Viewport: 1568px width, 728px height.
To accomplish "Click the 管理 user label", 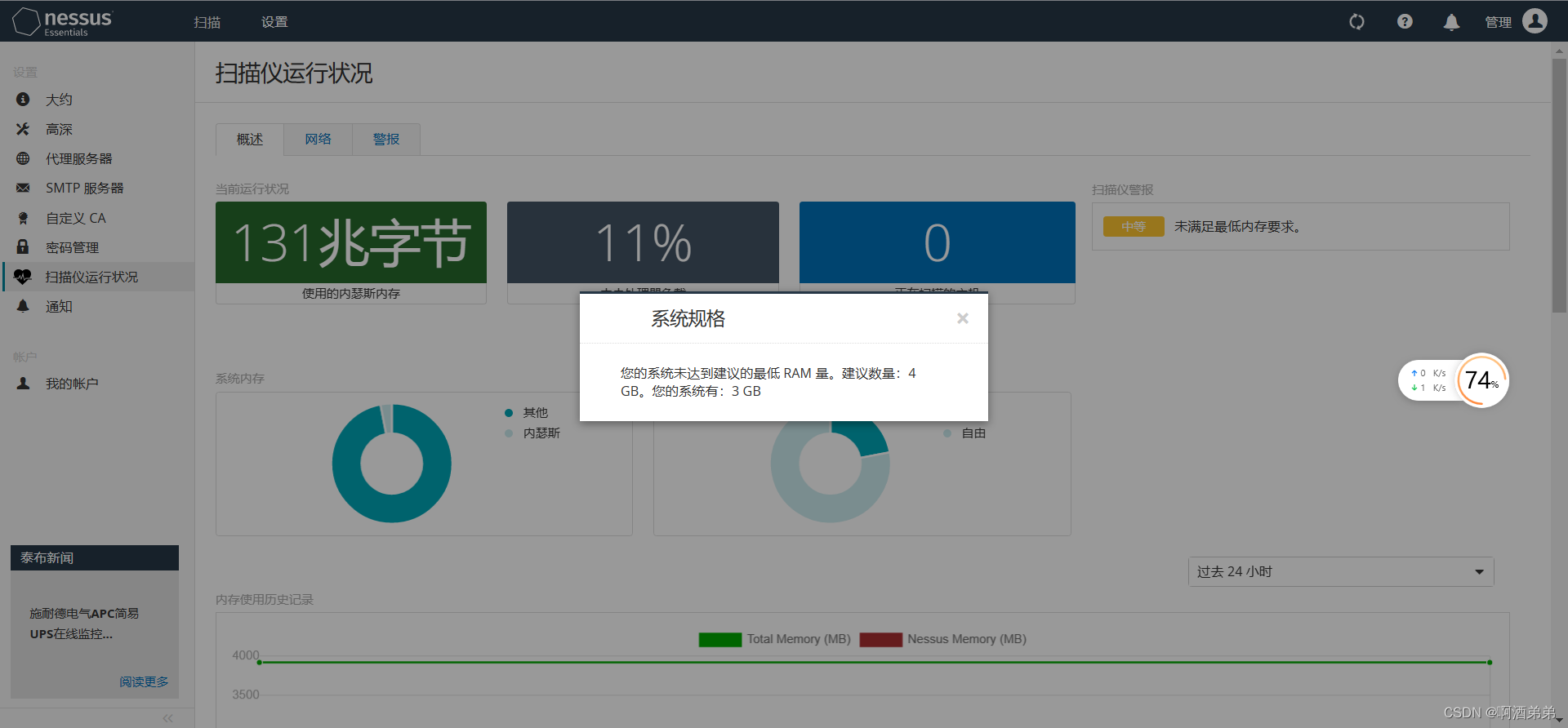I will pos(1499,22).
